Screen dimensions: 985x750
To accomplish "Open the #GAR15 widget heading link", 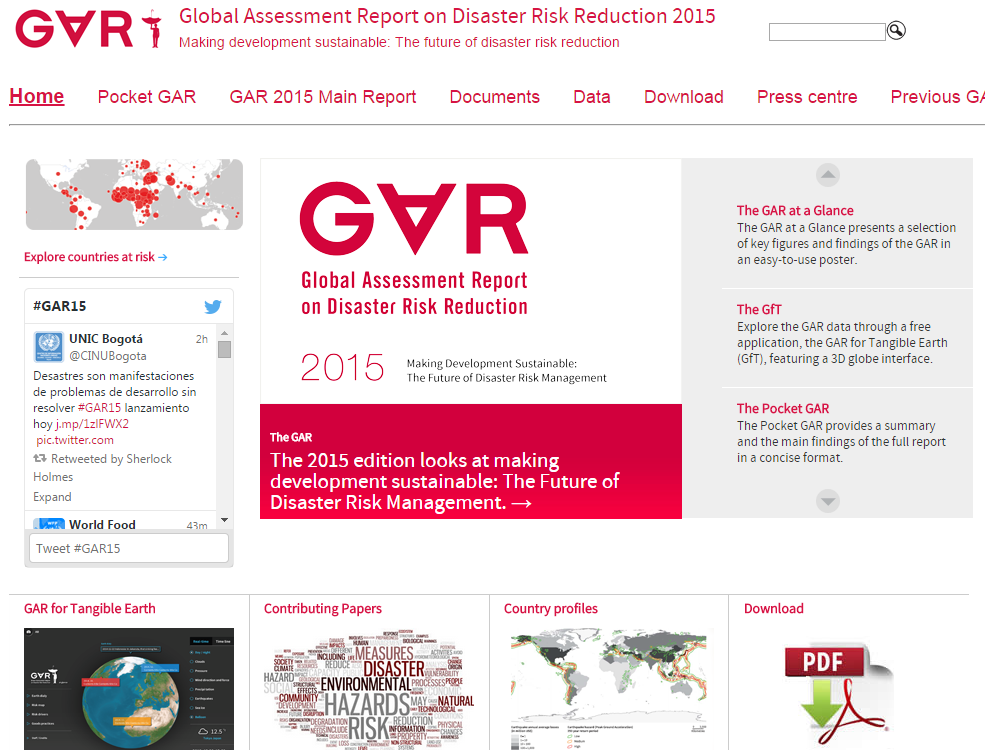I will (x=60, y=306).
